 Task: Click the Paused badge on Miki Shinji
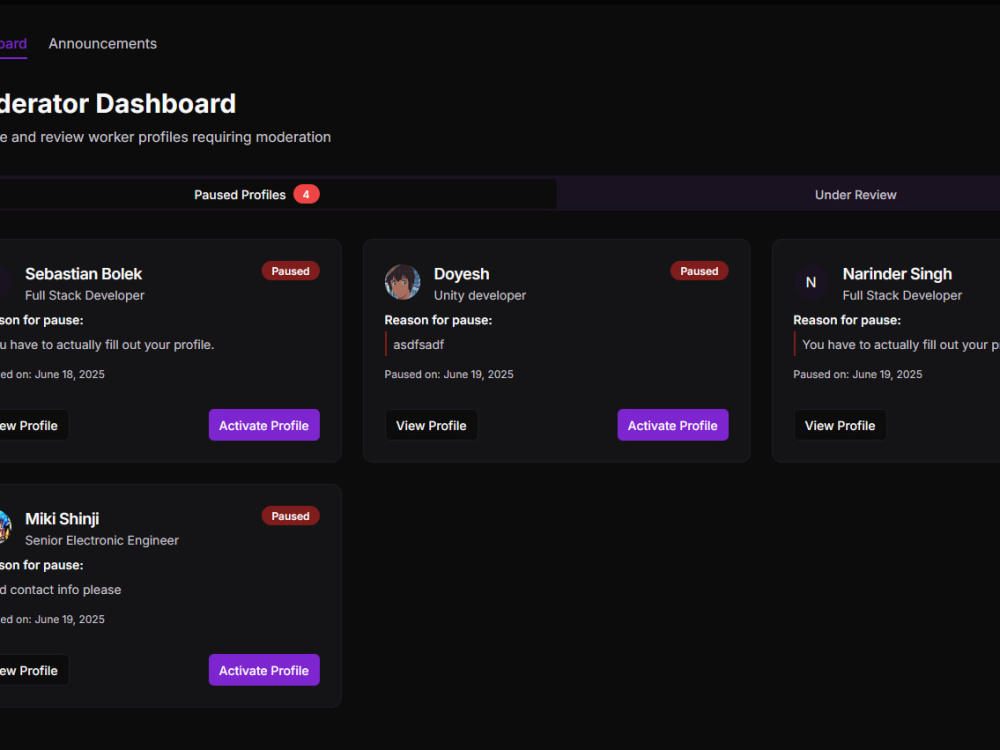pos(290,516)
